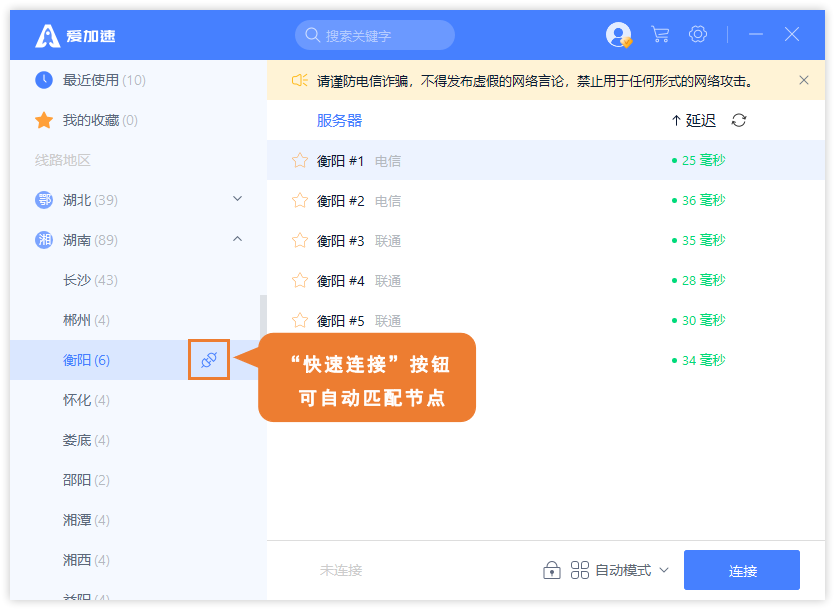Open the user account avatar
Screen dimensions: 835x610
(x=618, y=35)
